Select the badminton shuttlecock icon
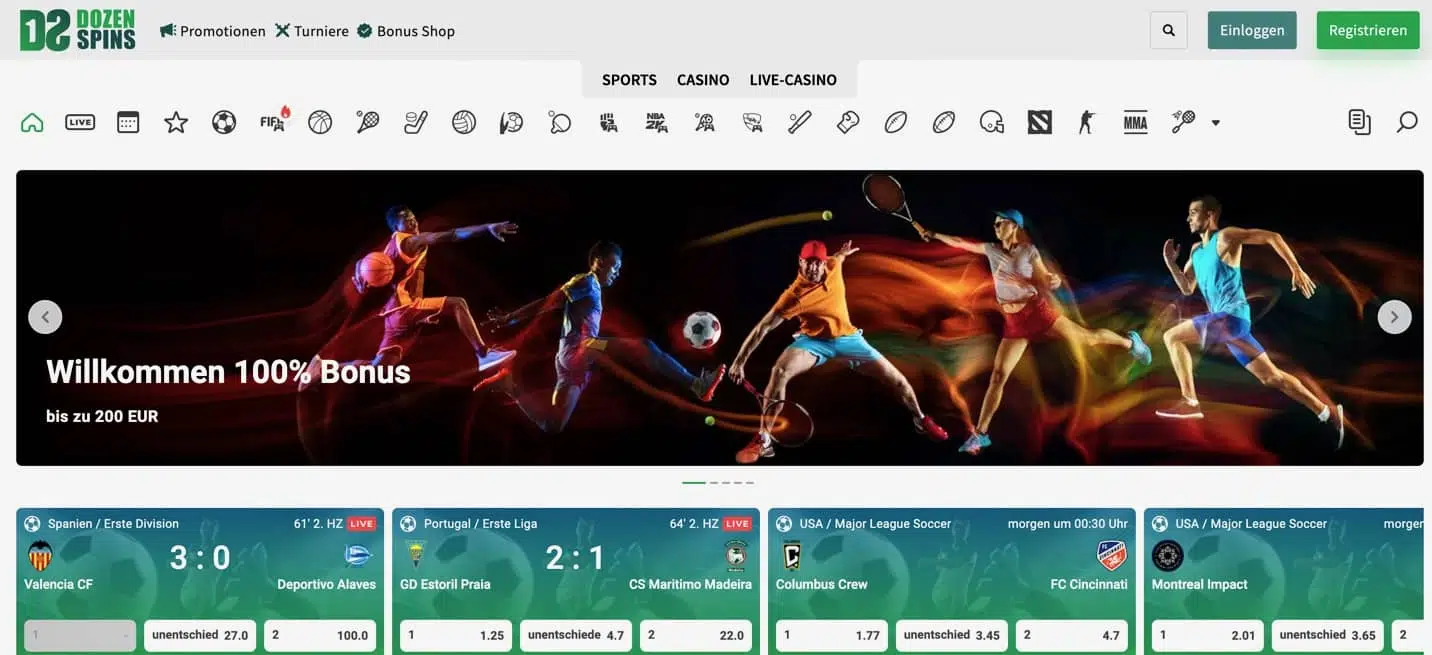The image size is (1432, 655). (1183, 122)
